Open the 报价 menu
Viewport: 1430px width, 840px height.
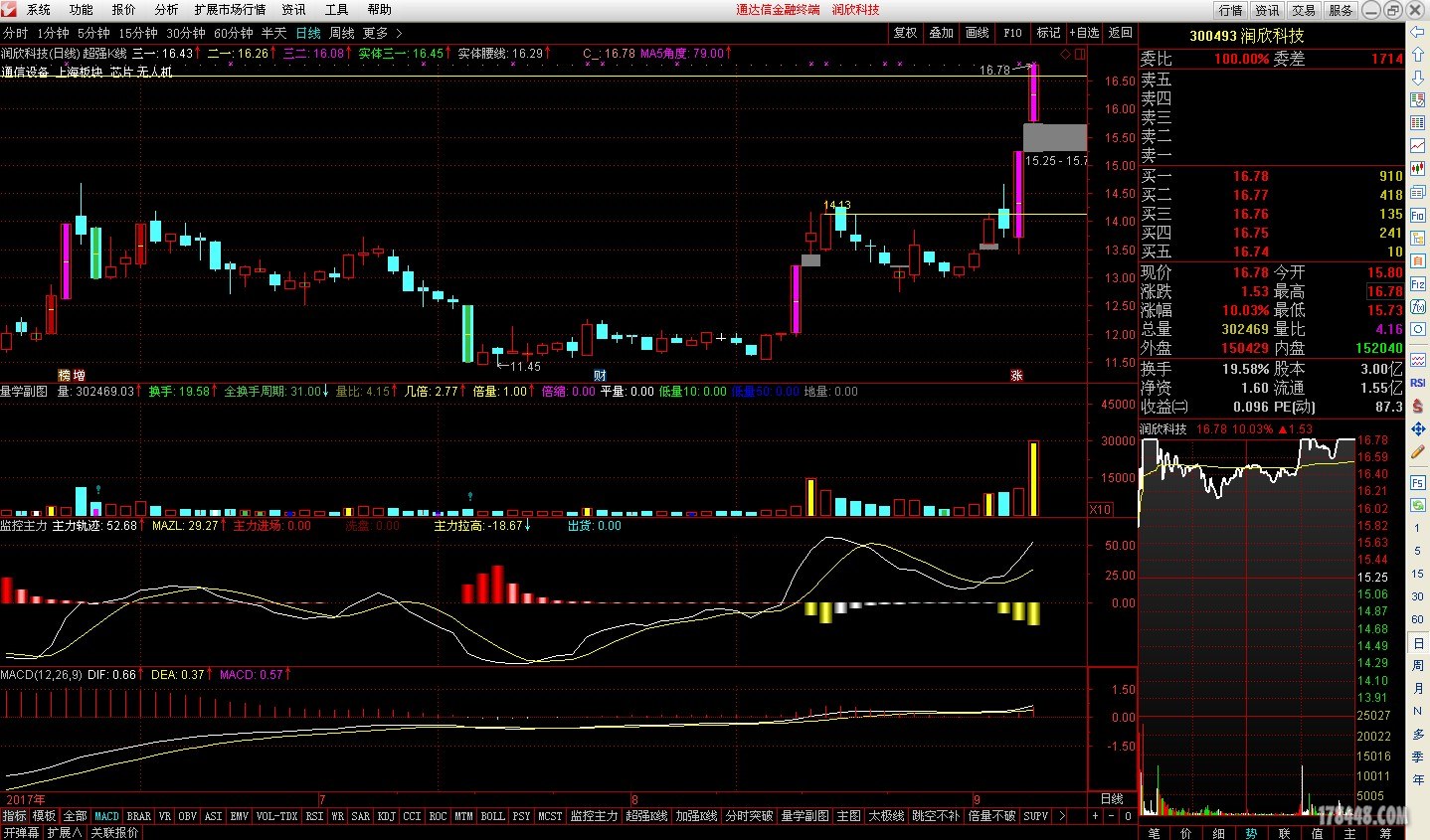[x=124, y=10]
